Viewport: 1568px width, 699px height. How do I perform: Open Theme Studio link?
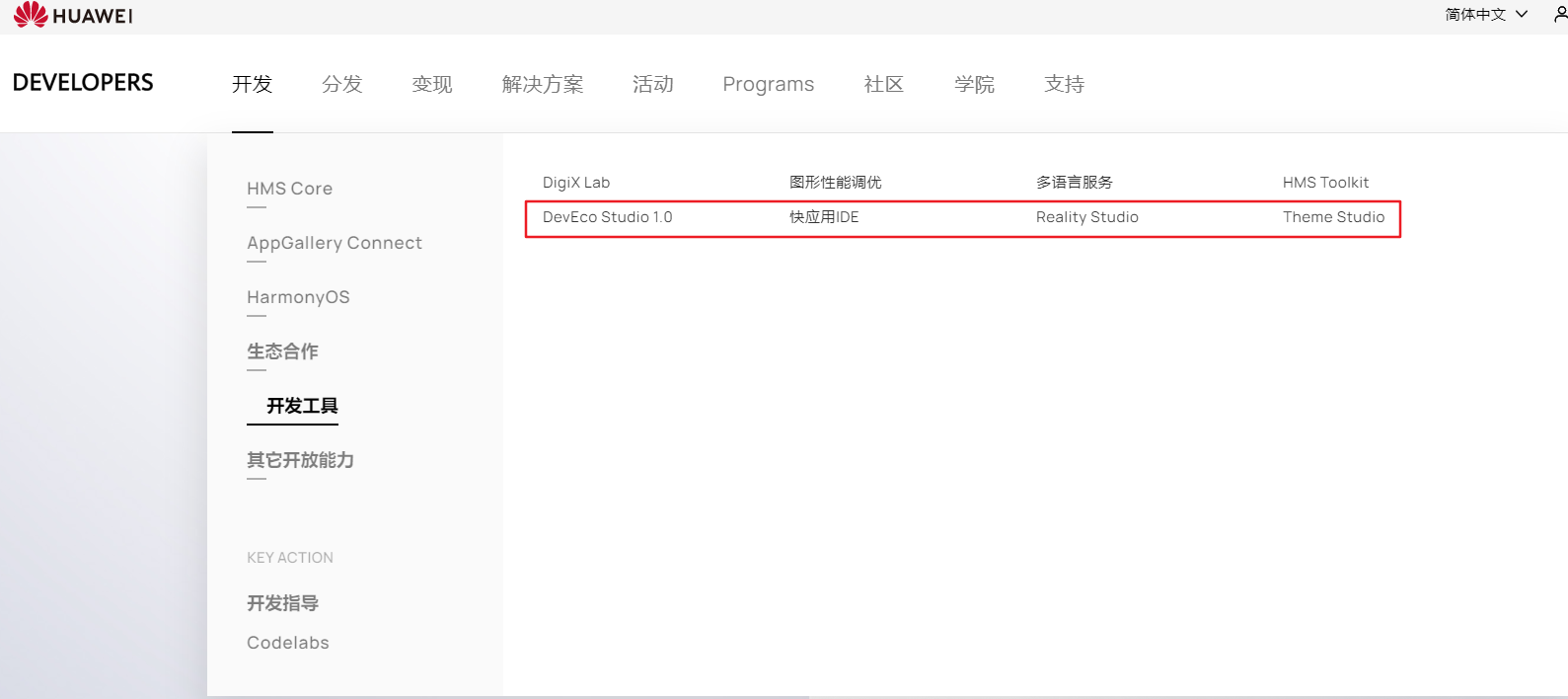click(1333, 217)
